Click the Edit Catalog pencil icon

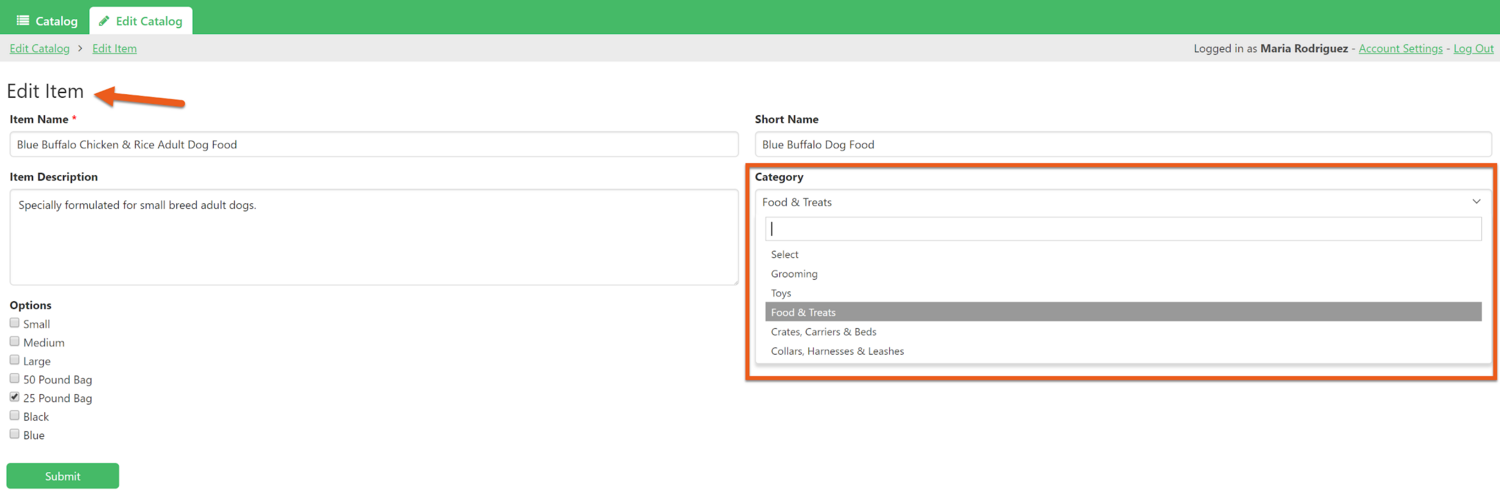tap(104, 21)
